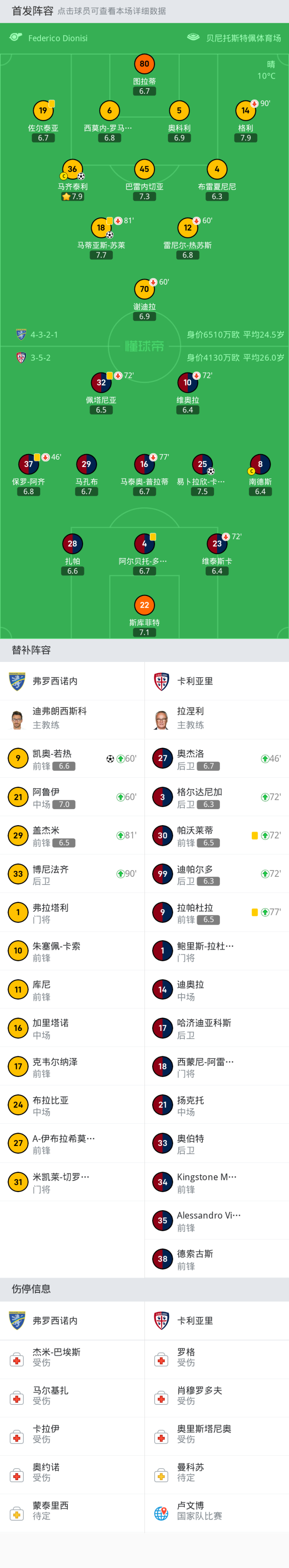Click Frosinone crest beside 4-3-2-1 formation
The height and width of the screenshot is (1568, 289).
pyautogui.click(x=21, y=334)
